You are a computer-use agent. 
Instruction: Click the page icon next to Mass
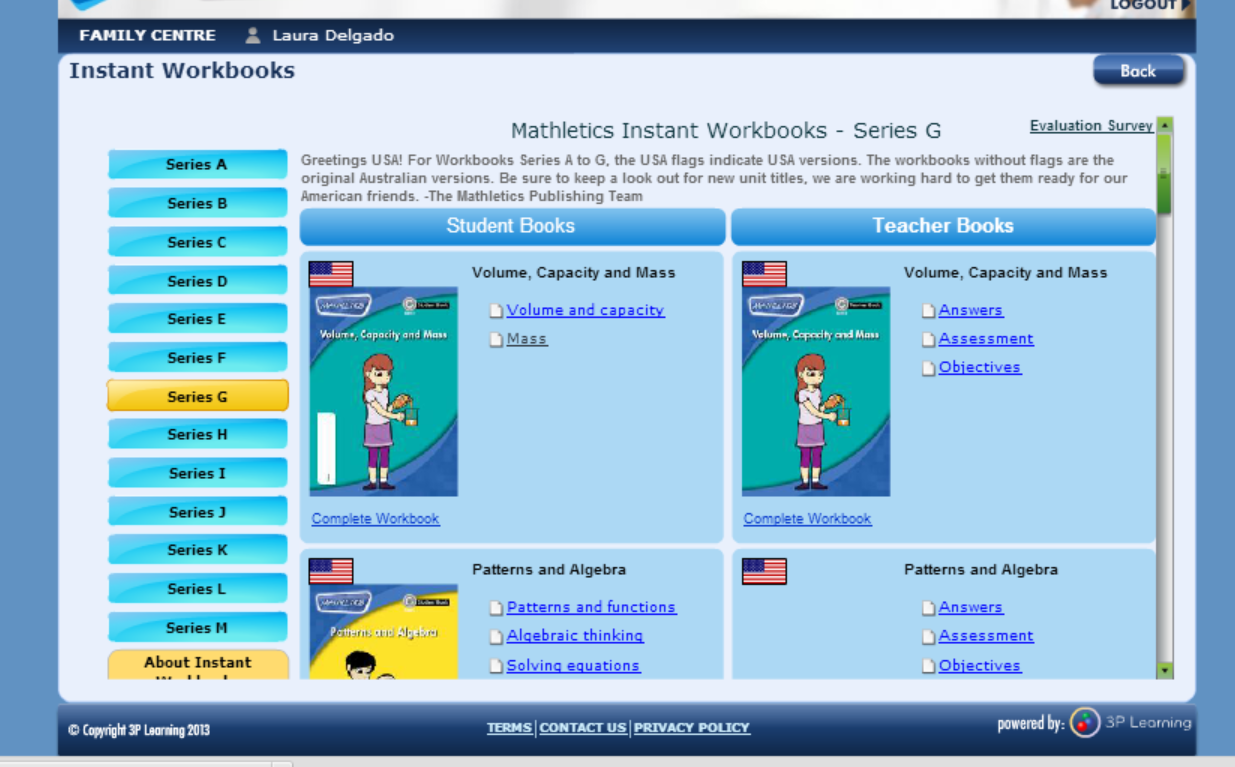point(494,338)
